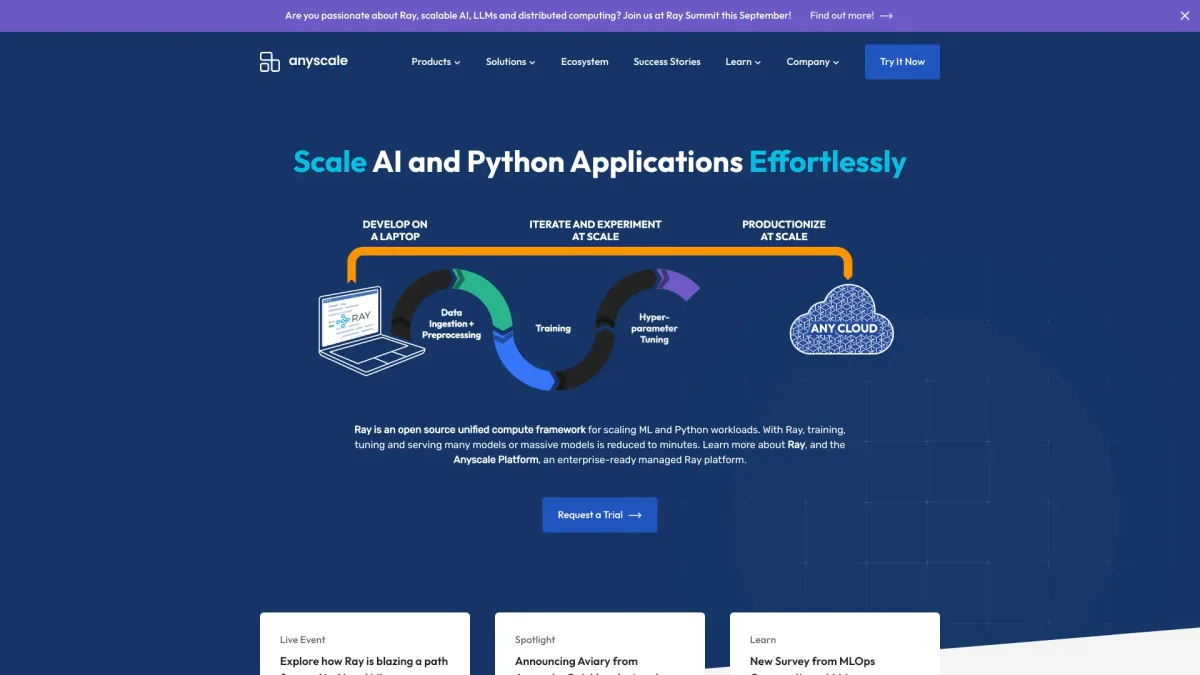The image size is (1200, 675).
Task: Click the arrow beside Find out more
Action: coord(886,16)
